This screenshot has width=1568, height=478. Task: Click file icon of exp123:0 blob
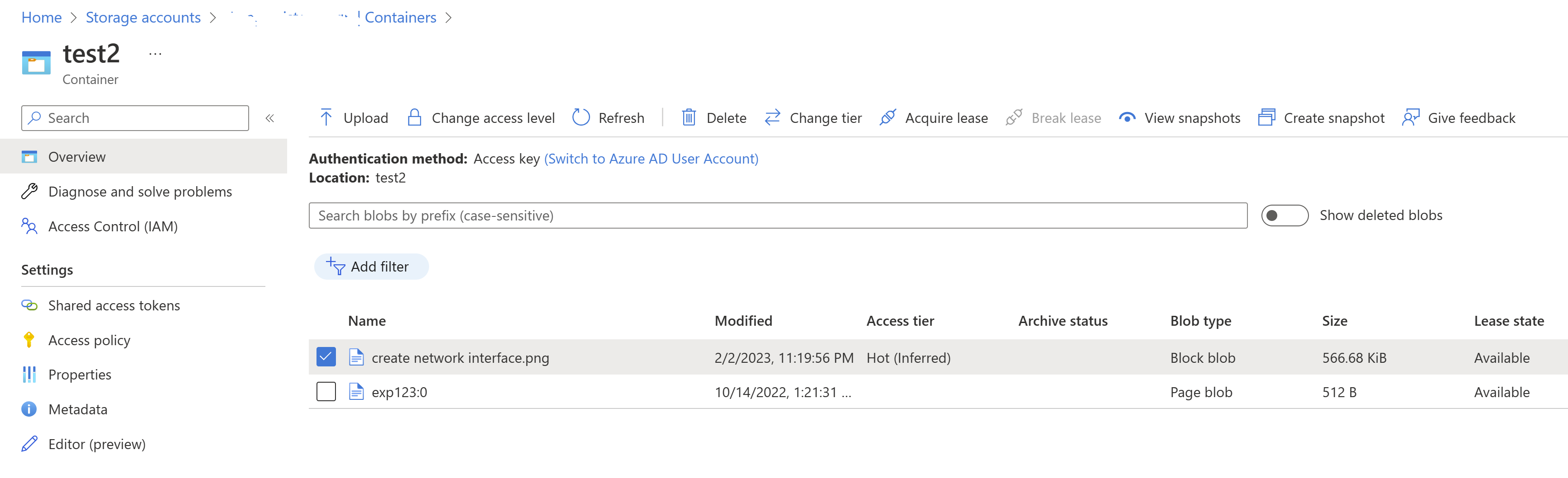coord(357,392)
